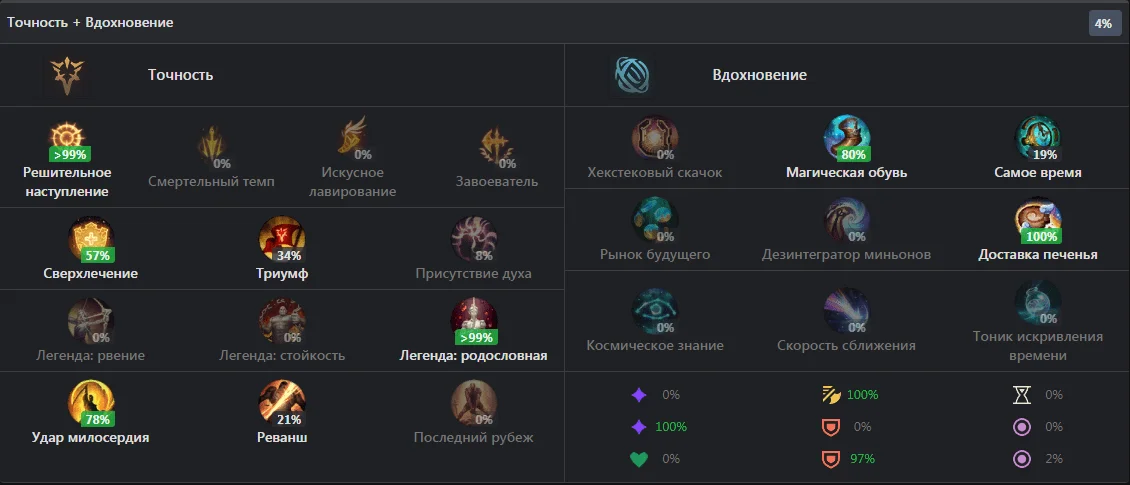
Task: Click the Точность + Вдохновение header title
Action: (90, 22)
